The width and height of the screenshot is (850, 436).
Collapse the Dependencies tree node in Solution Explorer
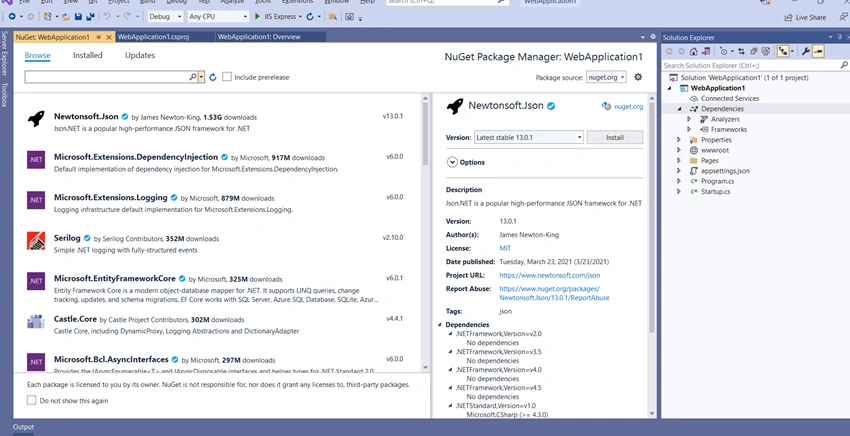click(x=679, y=108)
